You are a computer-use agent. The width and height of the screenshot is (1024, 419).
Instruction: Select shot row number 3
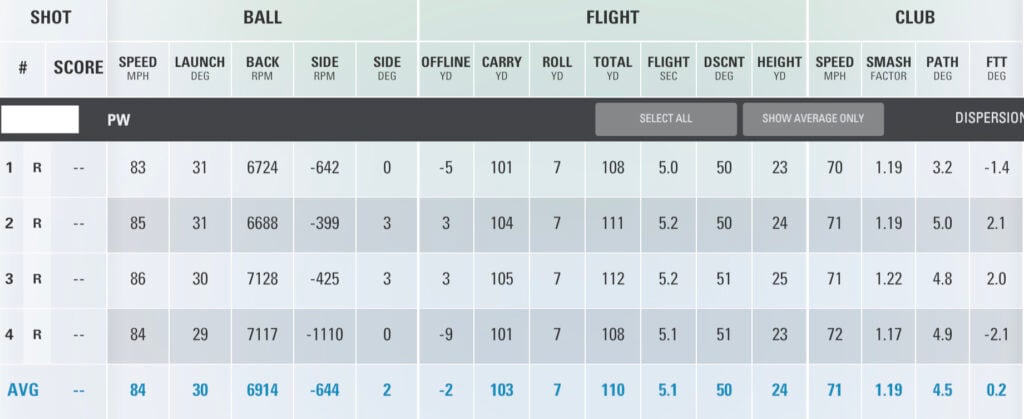[10, 279]
